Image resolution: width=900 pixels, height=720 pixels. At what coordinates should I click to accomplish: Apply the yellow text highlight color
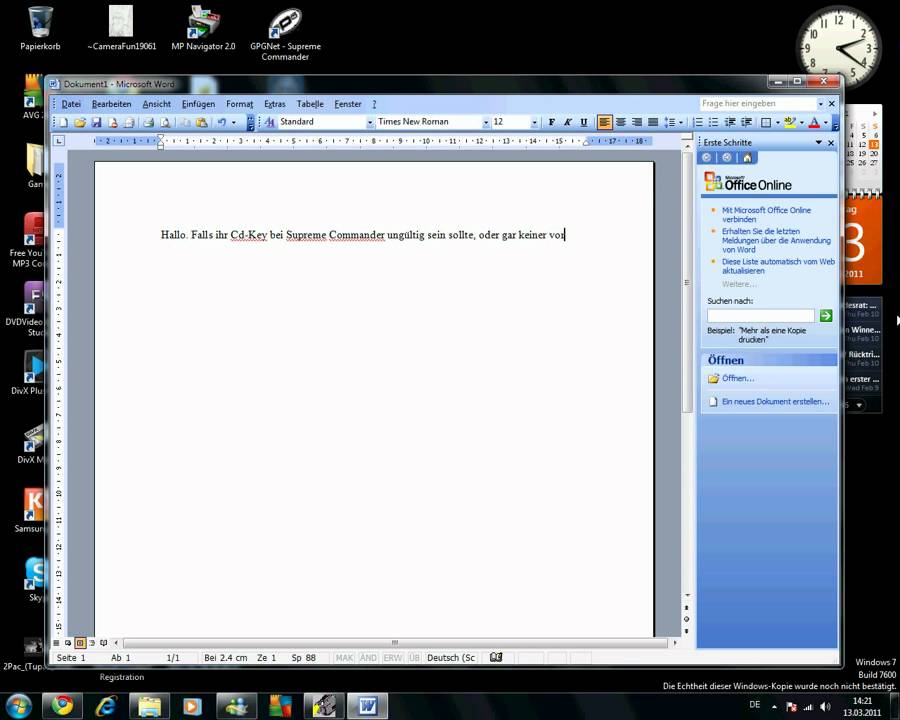click(x=790, y=122)
